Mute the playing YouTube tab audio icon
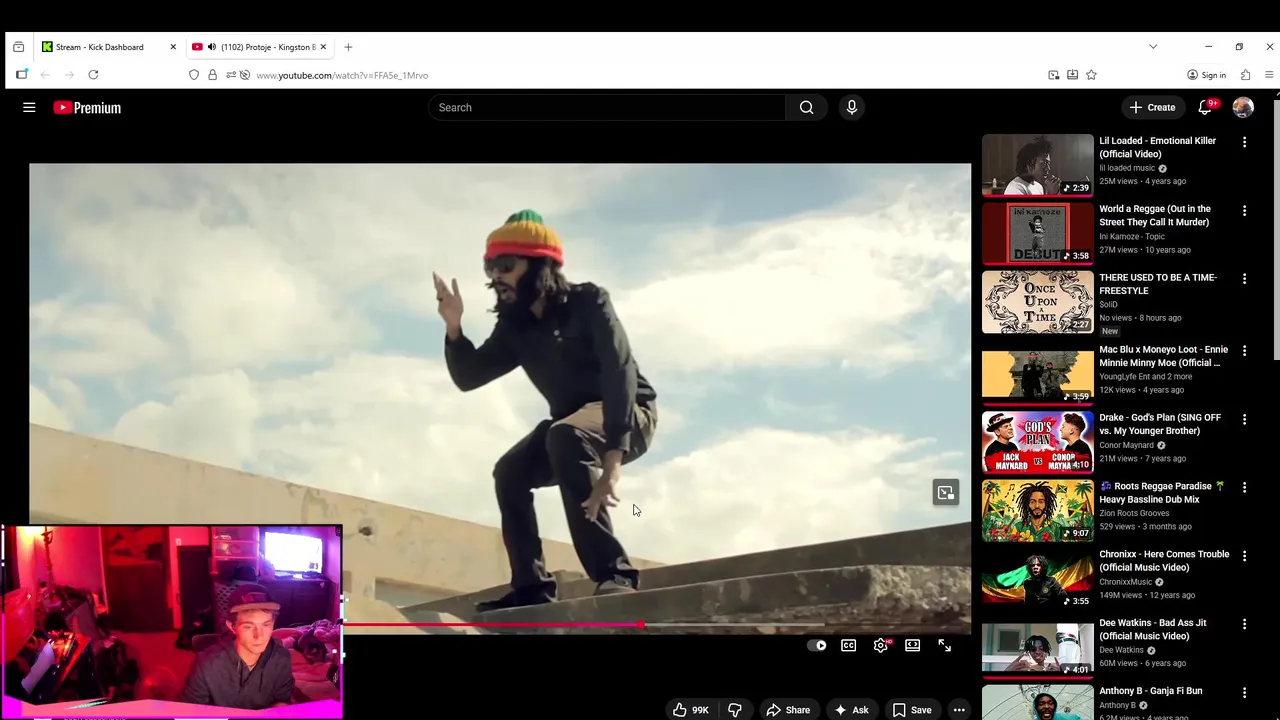The image size is (1280, 720). click(x=211, y=47)
